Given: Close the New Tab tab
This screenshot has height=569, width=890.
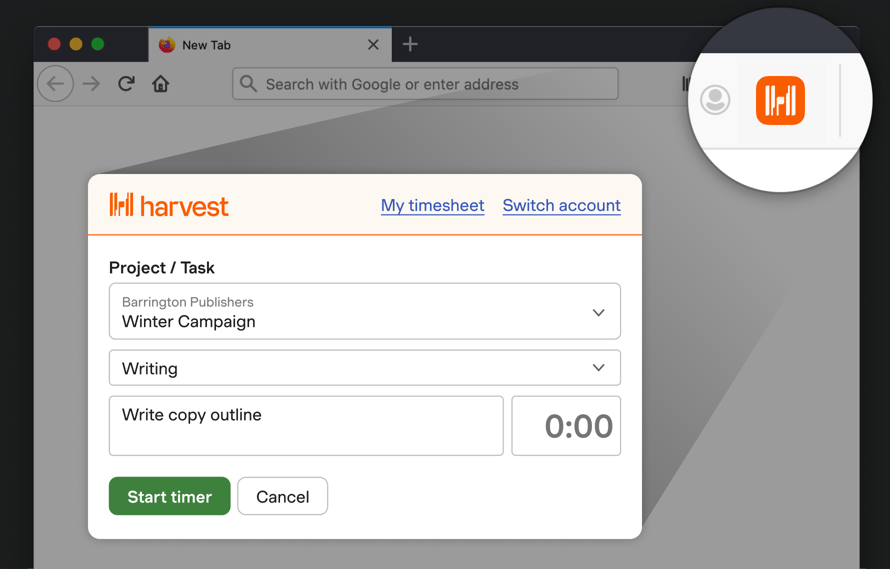Looking at the screenshot, I should (373, 44).
